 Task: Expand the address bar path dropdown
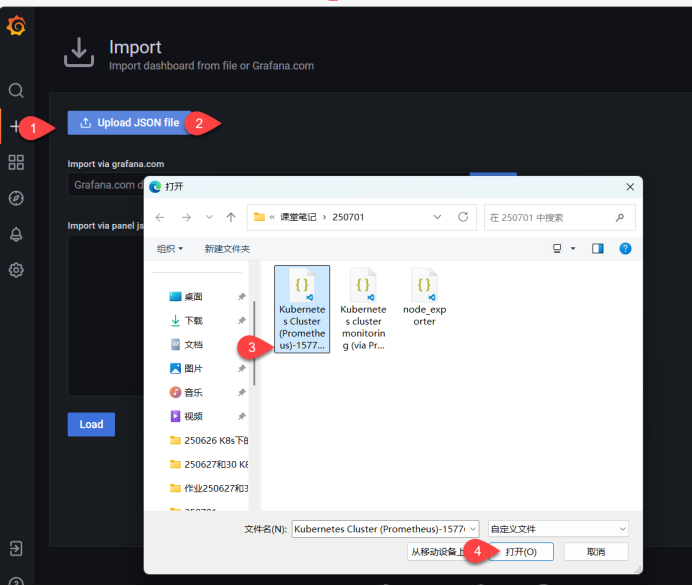[437, 217]
